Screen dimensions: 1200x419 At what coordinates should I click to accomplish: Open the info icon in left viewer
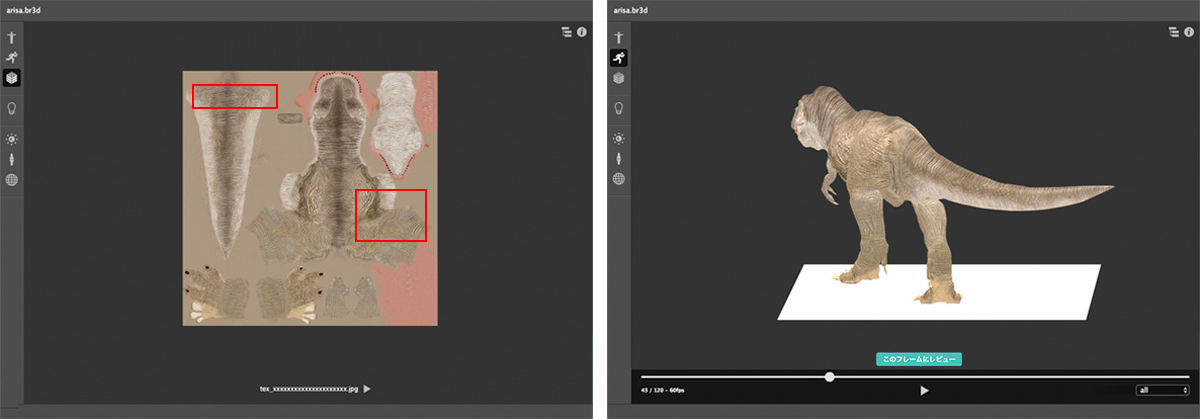pyautogui.click(x=582, y=32)
